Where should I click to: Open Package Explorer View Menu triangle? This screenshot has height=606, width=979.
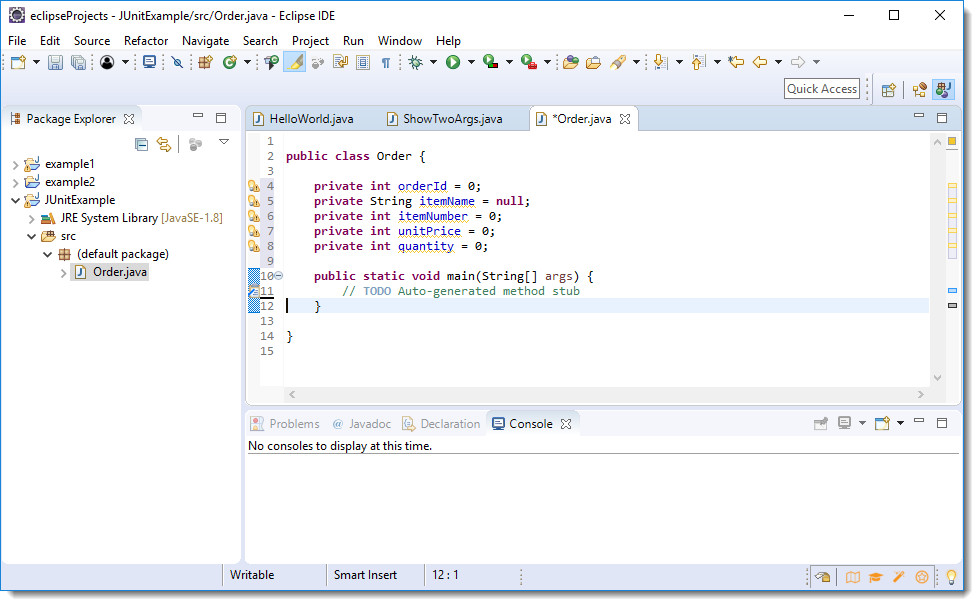click(x=224, y=142)
